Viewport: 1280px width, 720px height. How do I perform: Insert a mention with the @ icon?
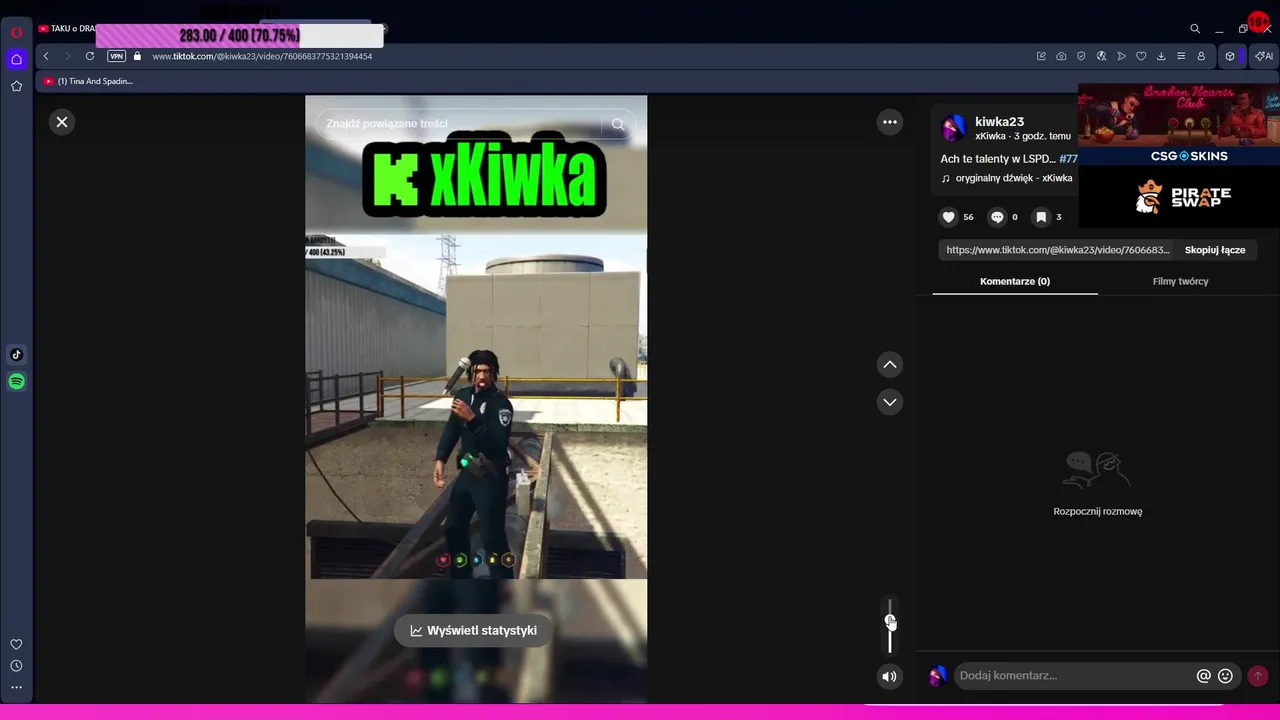[1204, 676]
